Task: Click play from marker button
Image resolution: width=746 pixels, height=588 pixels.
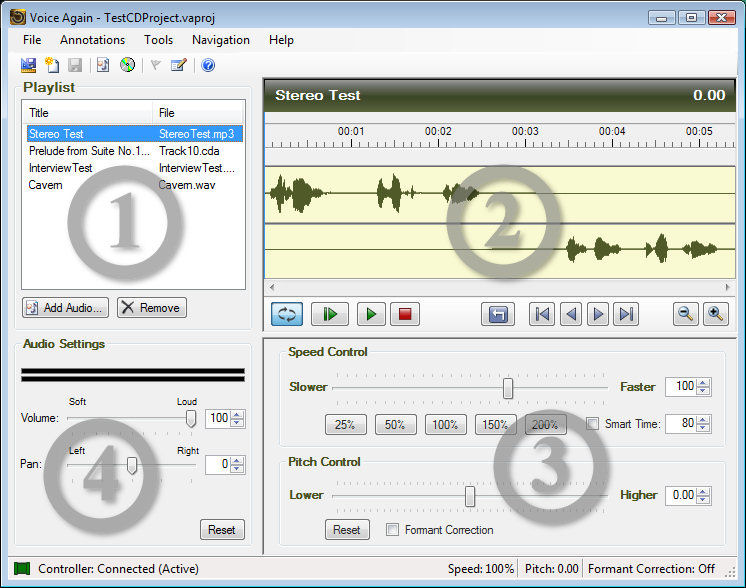Action: click(x=330, y=314)
